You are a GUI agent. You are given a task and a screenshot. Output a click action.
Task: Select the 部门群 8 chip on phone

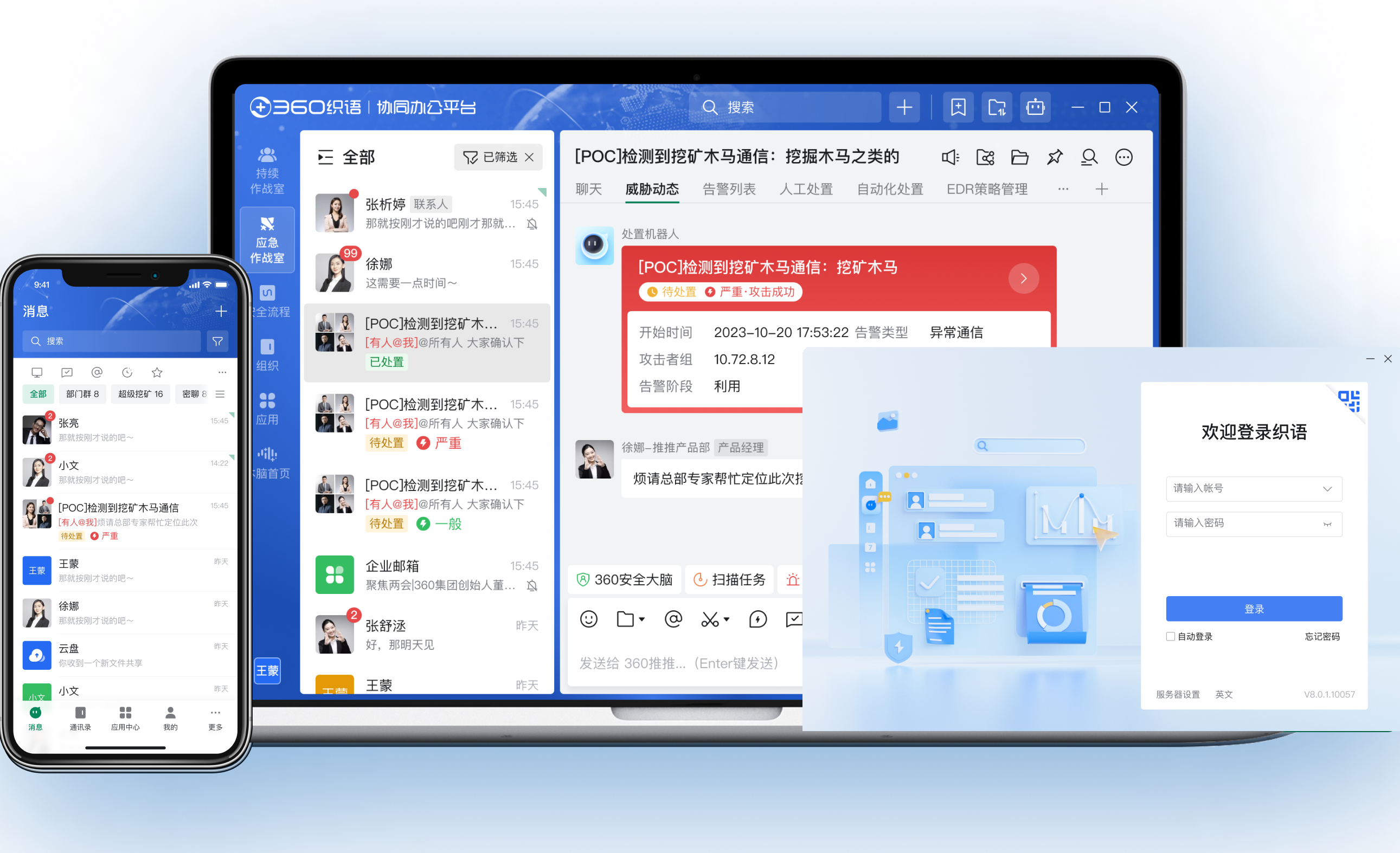tap(82, 393)
